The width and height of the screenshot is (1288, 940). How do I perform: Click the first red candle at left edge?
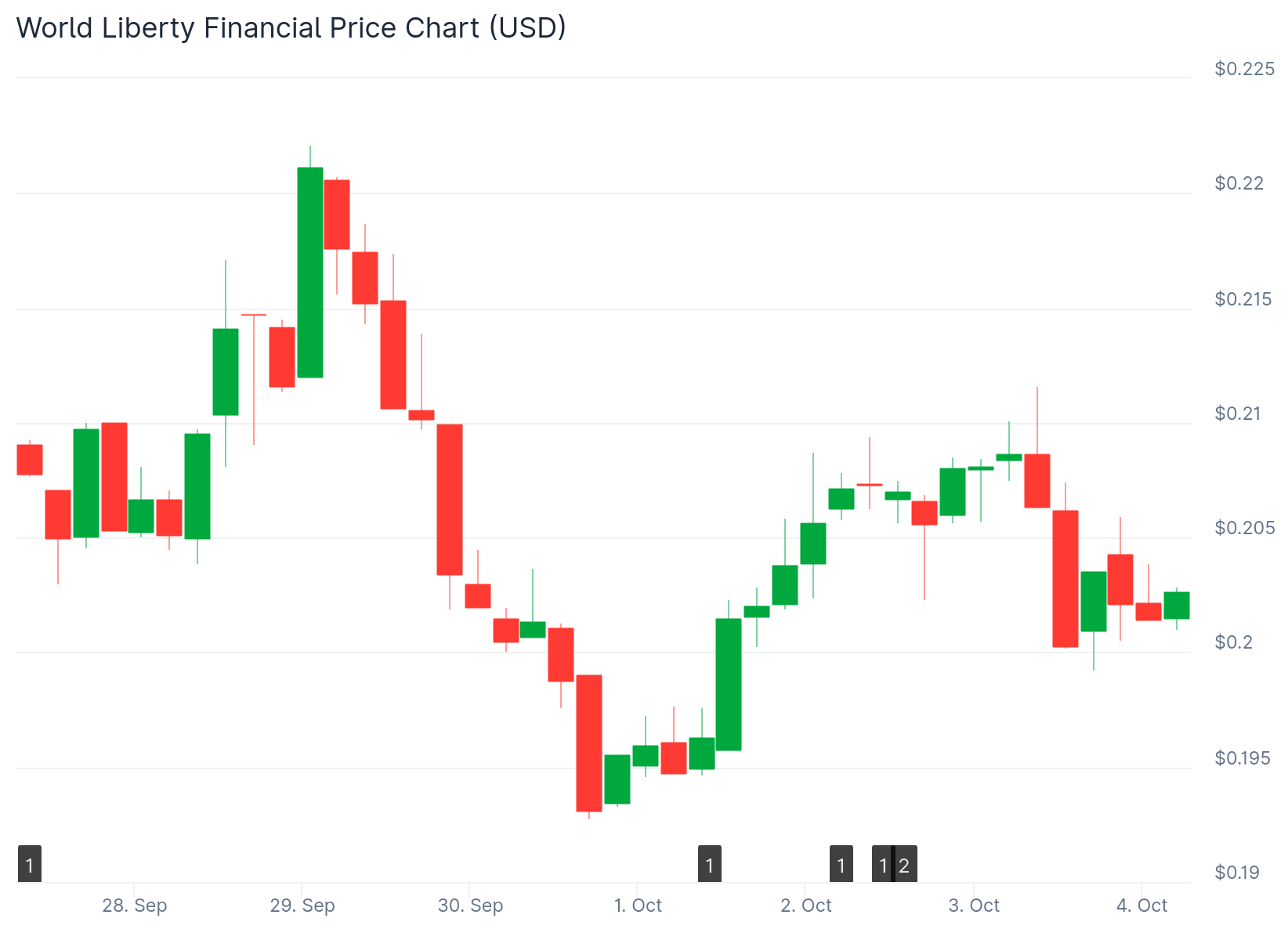(x=30, y=459)
